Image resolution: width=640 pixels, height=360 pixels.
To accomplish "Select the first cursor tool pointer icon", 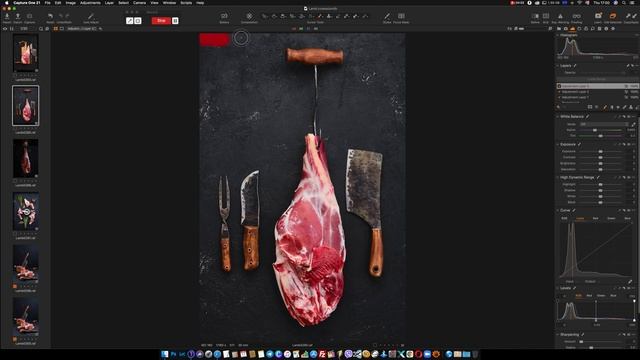I will (x=265, y=16).
